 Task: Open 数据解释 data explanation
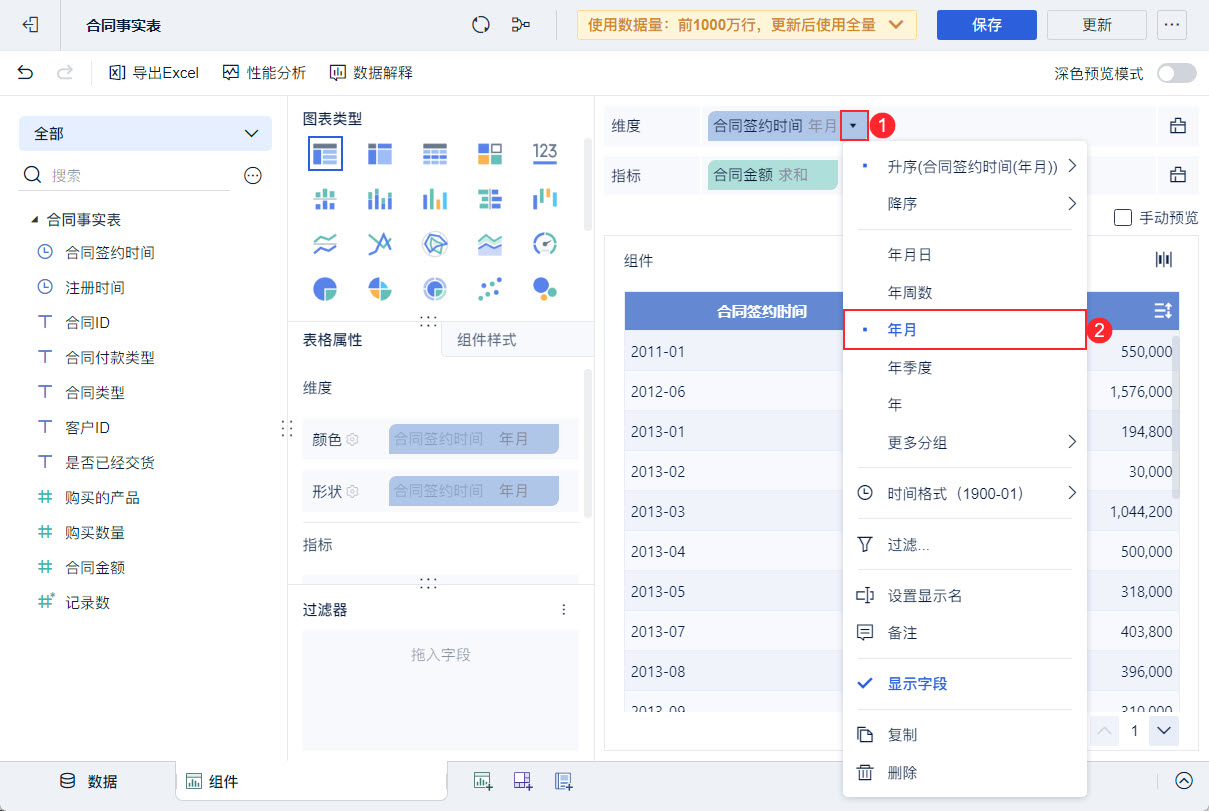[x=371, y=73]
